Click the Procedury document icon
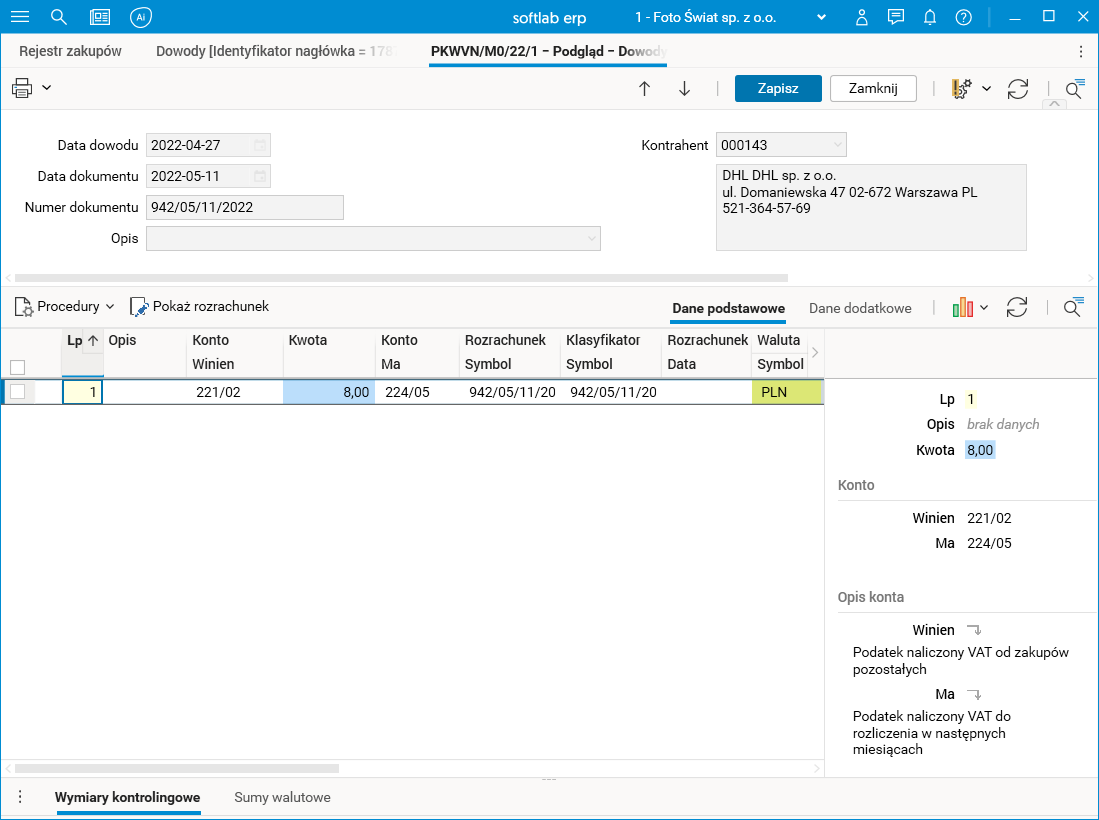Viewport: 1099px width, 820px height. pos(24,307)
